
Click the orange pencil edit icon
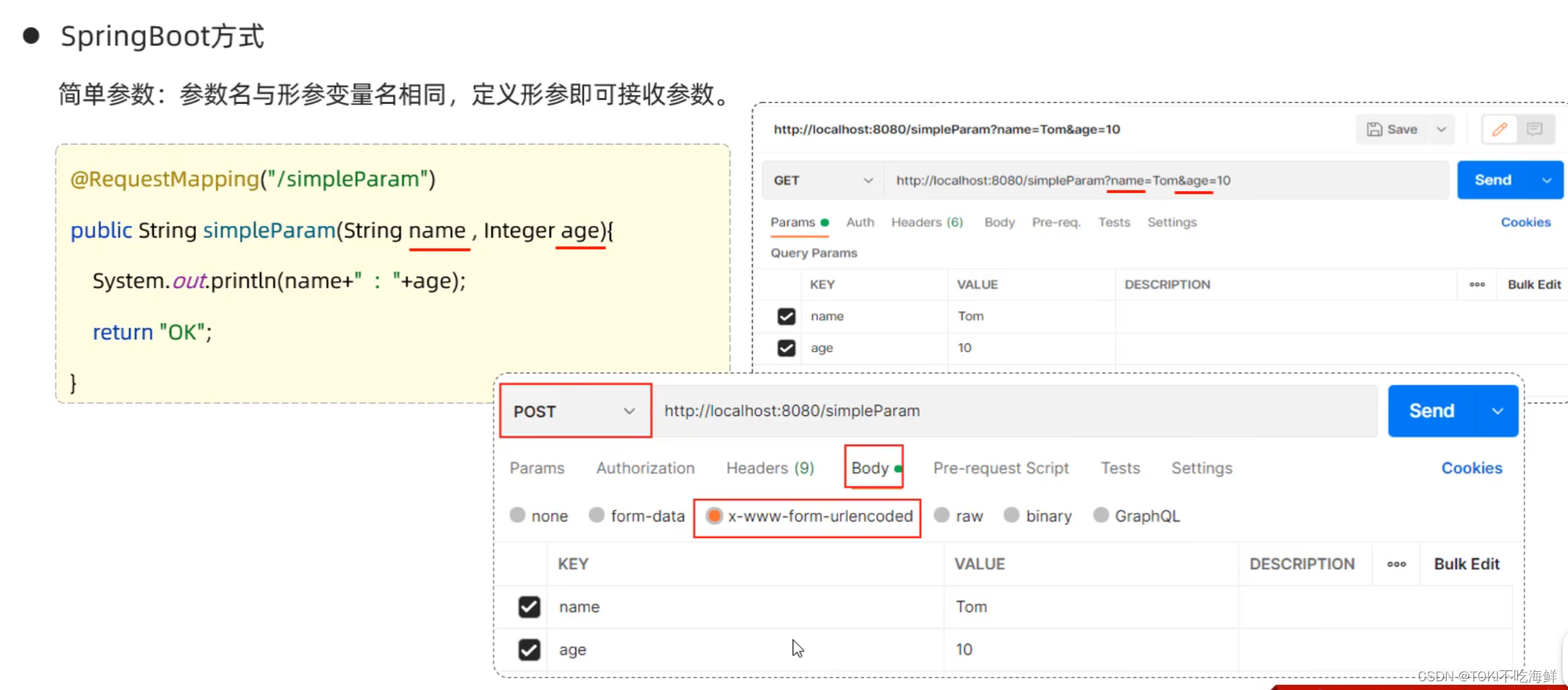pyautogui.click(x=1500, y=129)
